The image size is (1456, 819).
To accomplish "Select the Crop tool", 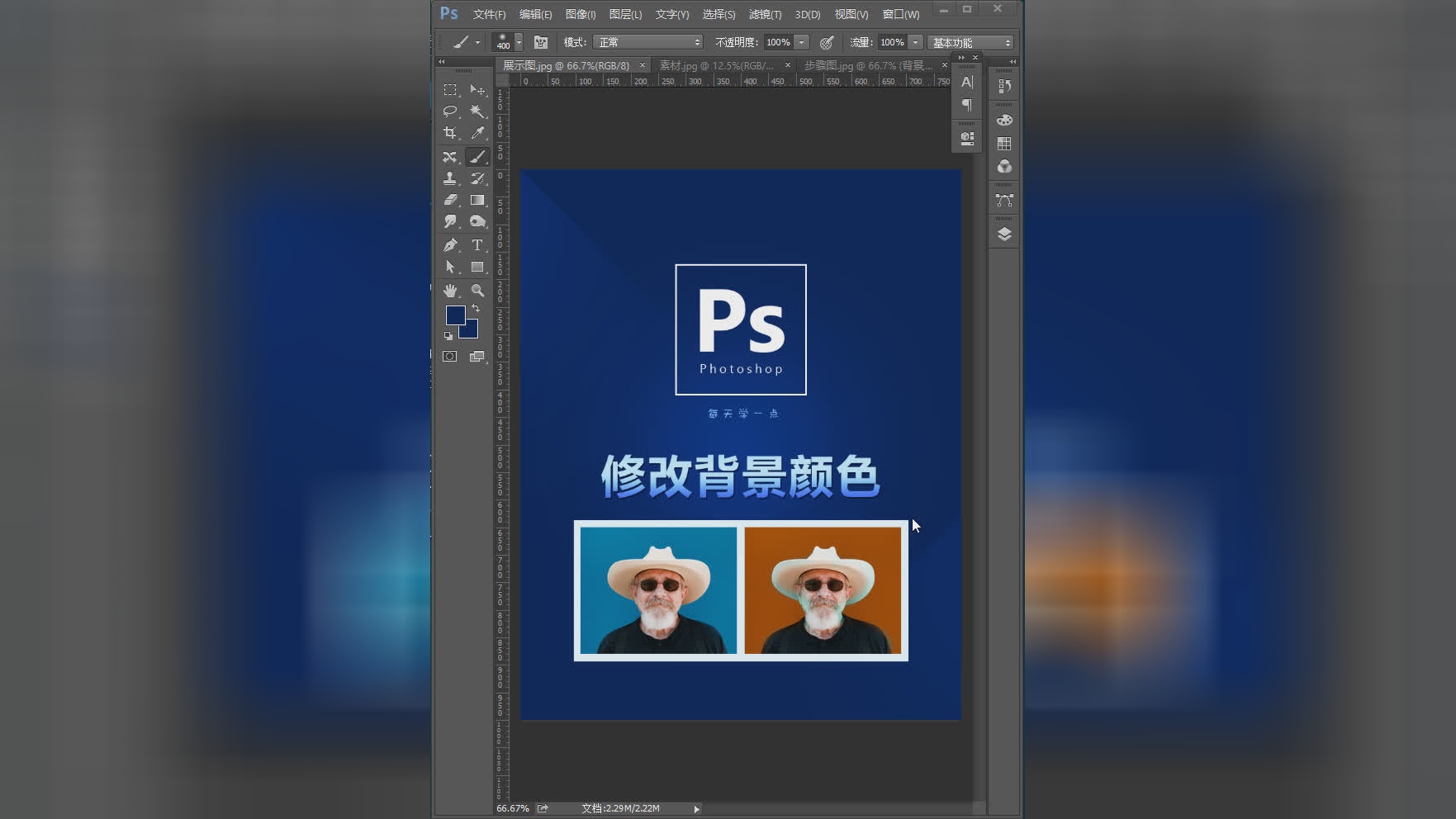I will [450, 132].
